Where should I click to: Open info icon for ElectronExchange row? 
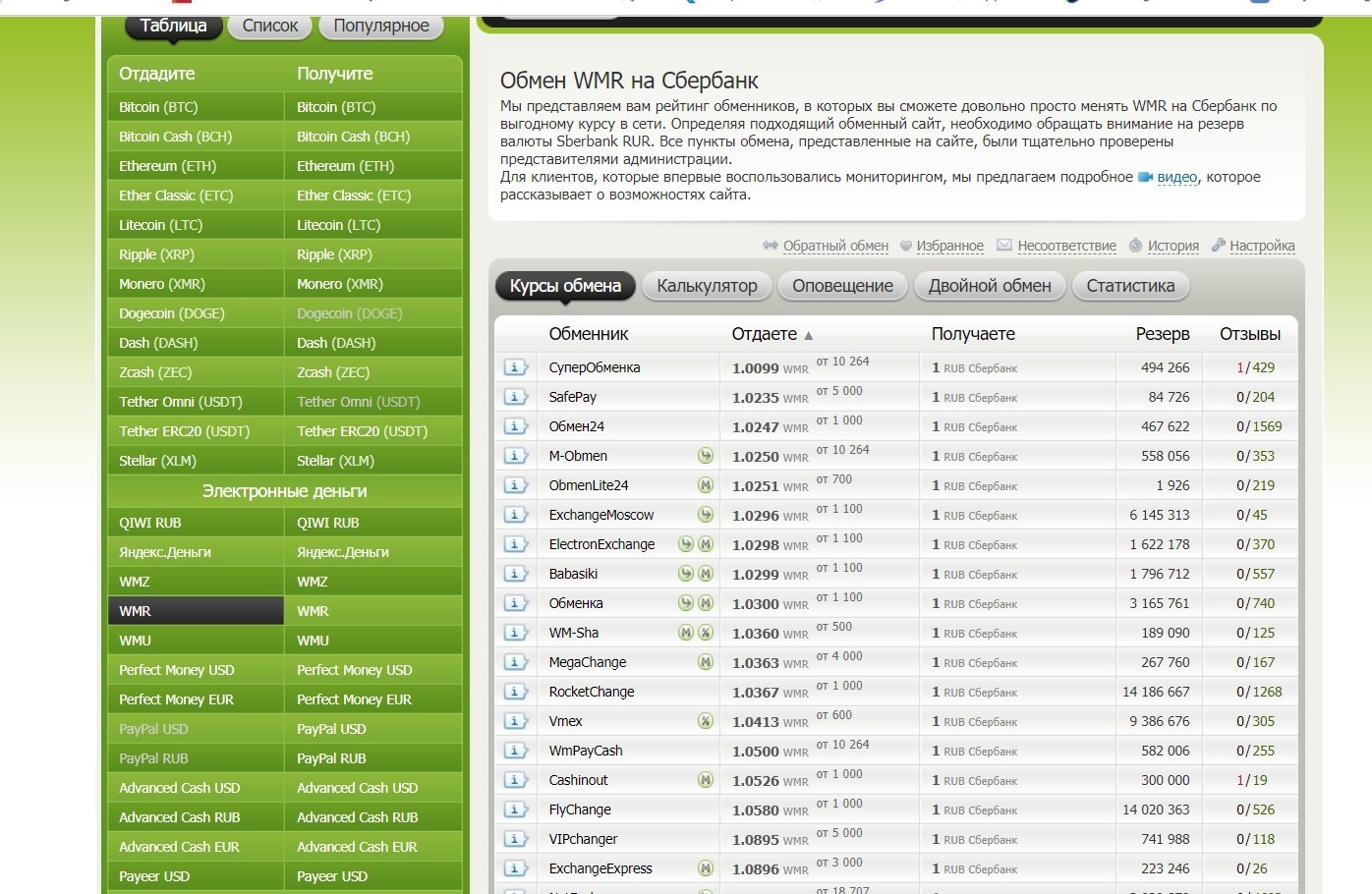(x=515, y=544)
